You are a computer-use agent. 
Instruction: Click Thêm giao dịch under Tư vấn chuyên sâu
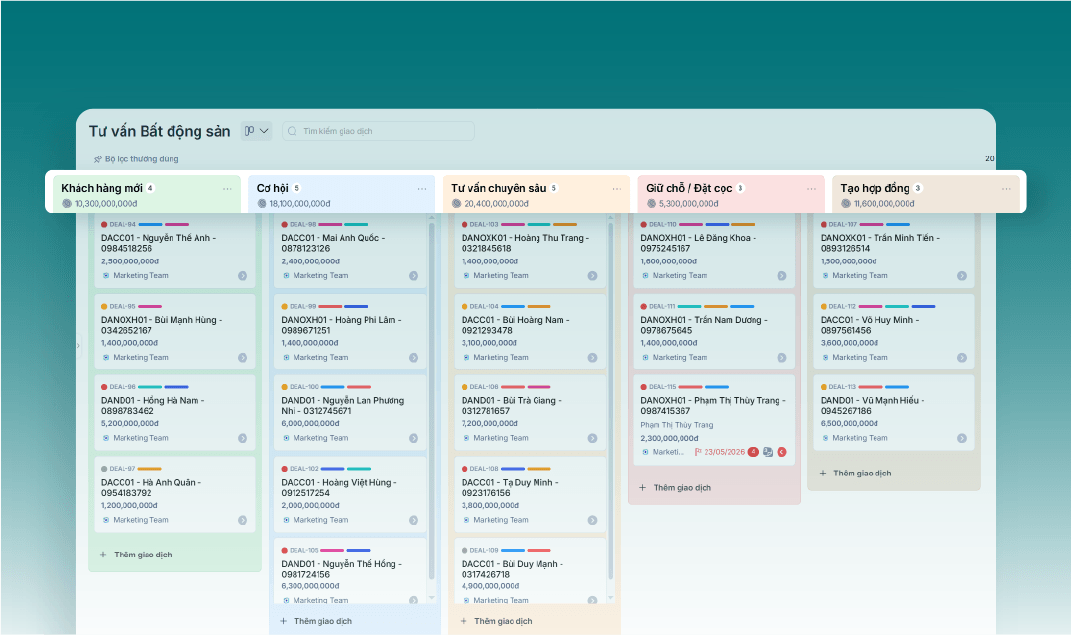(497, 621)
